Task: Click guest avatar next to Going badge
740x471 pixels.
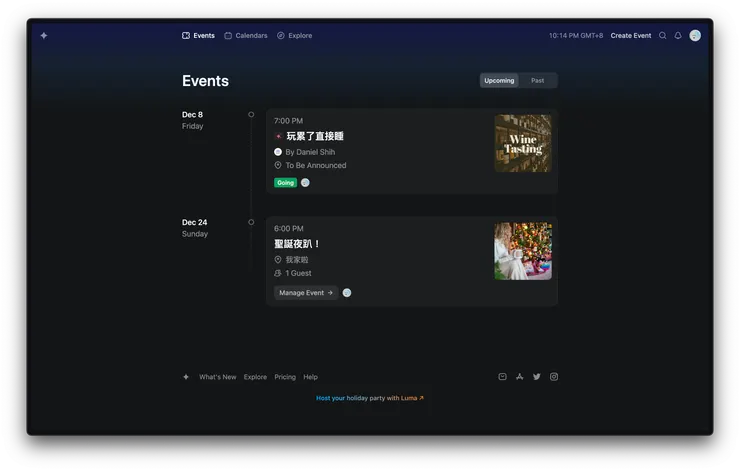Action: pyautogui.click(x=305, y=183)
